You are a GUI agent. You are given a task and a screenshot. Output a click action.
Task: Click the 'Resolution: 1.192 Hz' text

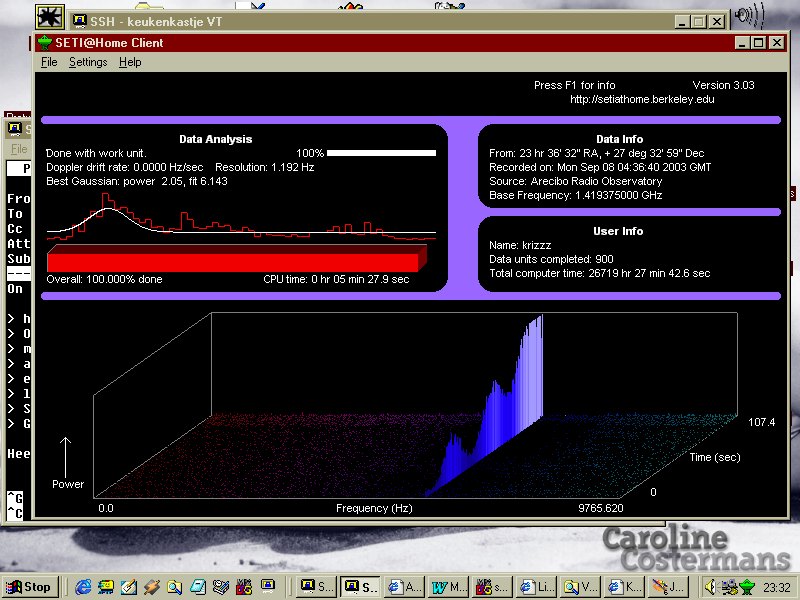point(264,167)
